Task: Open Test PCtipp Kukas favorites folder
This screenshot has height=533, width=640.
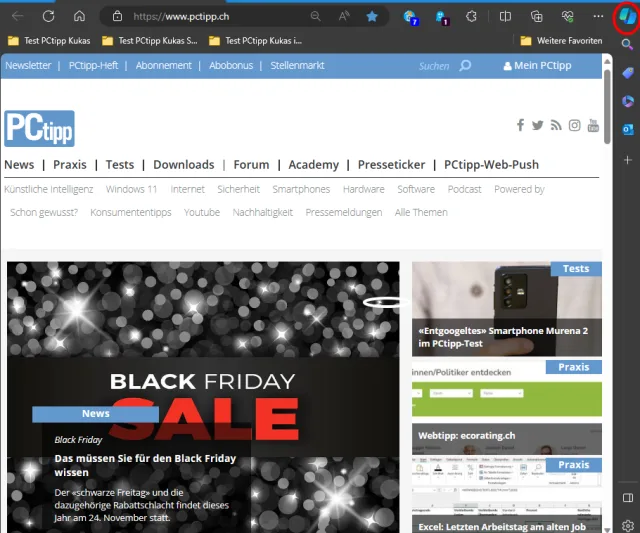Action: pos(49,41)
